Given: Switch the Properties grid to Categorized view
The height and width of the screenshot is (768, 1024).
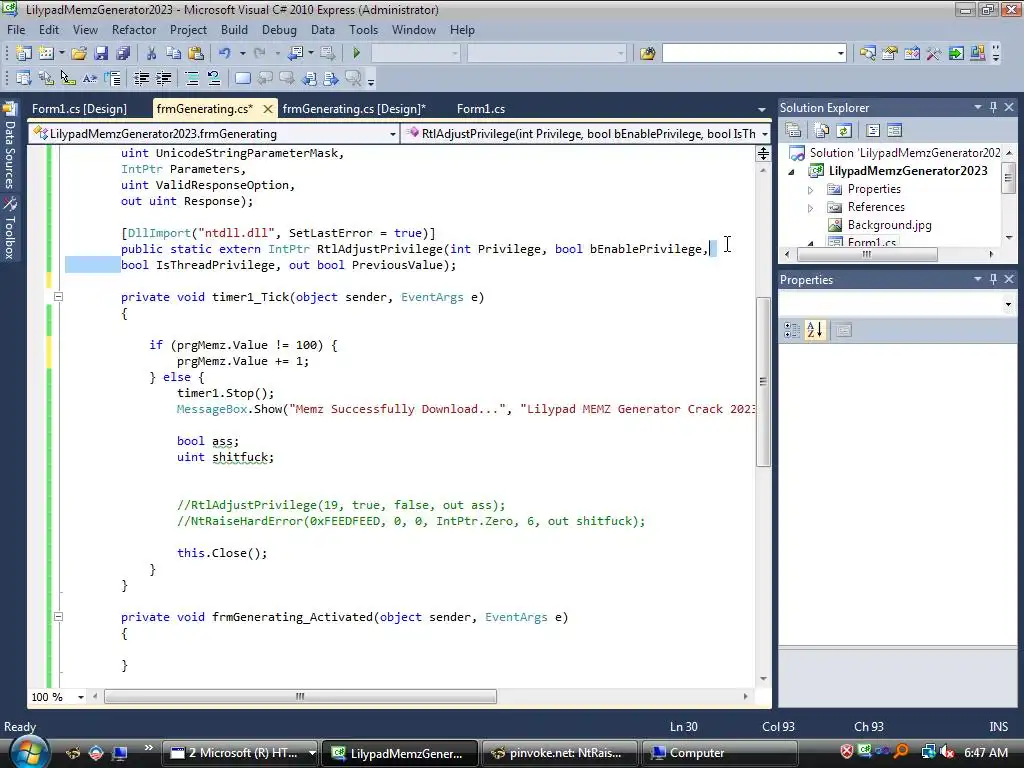Looking at the screenshot, I should click(x=792, y=330).
